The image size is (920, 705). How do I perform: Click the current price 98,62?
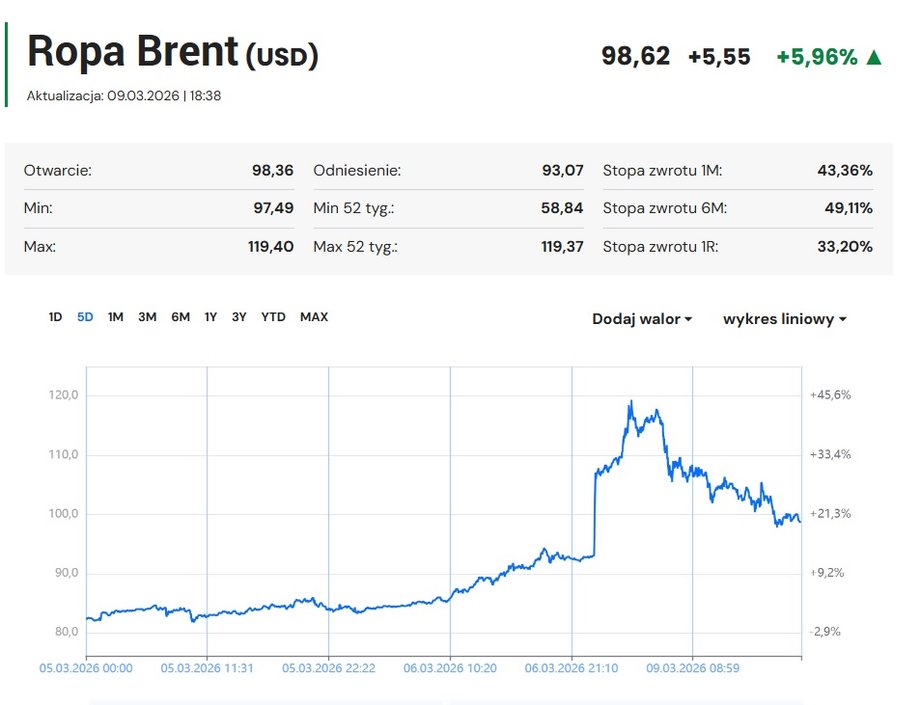[x=635, y=56]
